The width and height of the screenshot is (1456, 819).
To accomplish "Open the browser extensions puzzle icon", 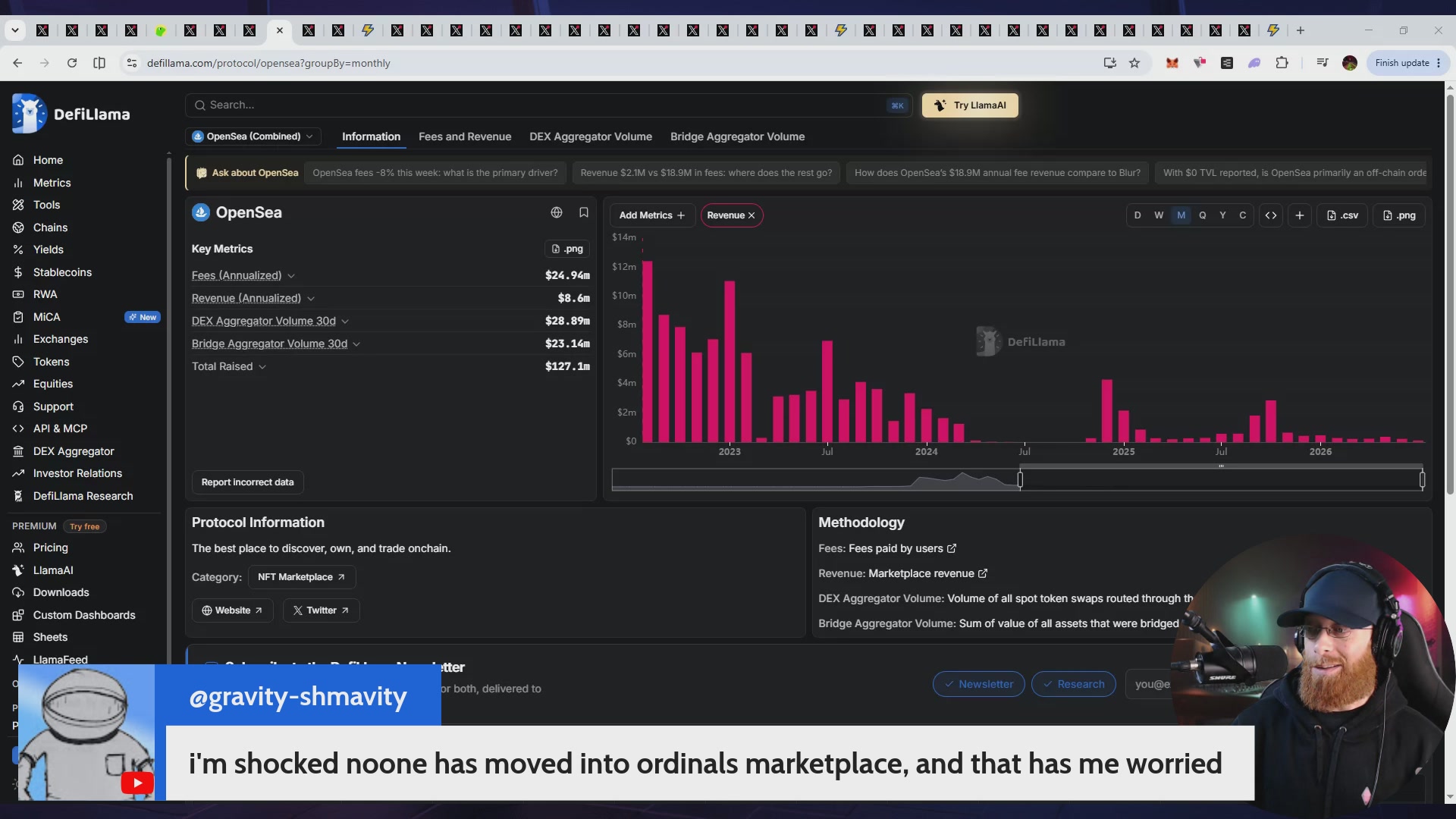I will pyautogui.click(x=1282, y=63).
